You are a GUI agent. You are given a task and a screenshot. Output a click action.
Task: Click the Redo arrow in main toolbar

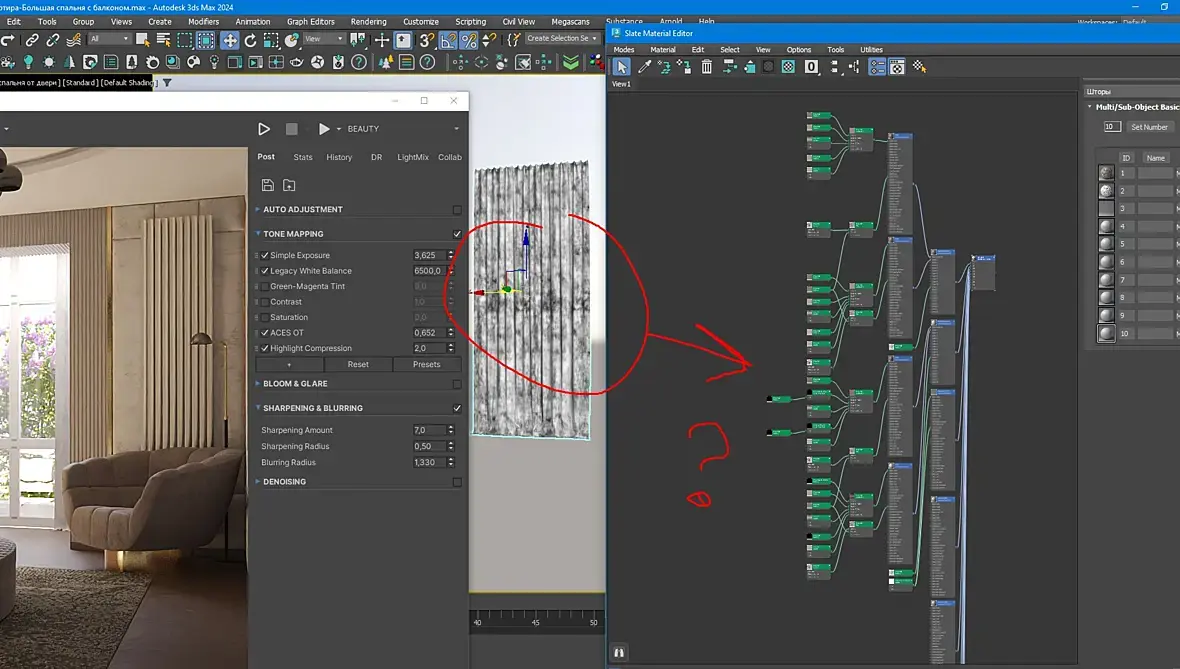point(8,40)
